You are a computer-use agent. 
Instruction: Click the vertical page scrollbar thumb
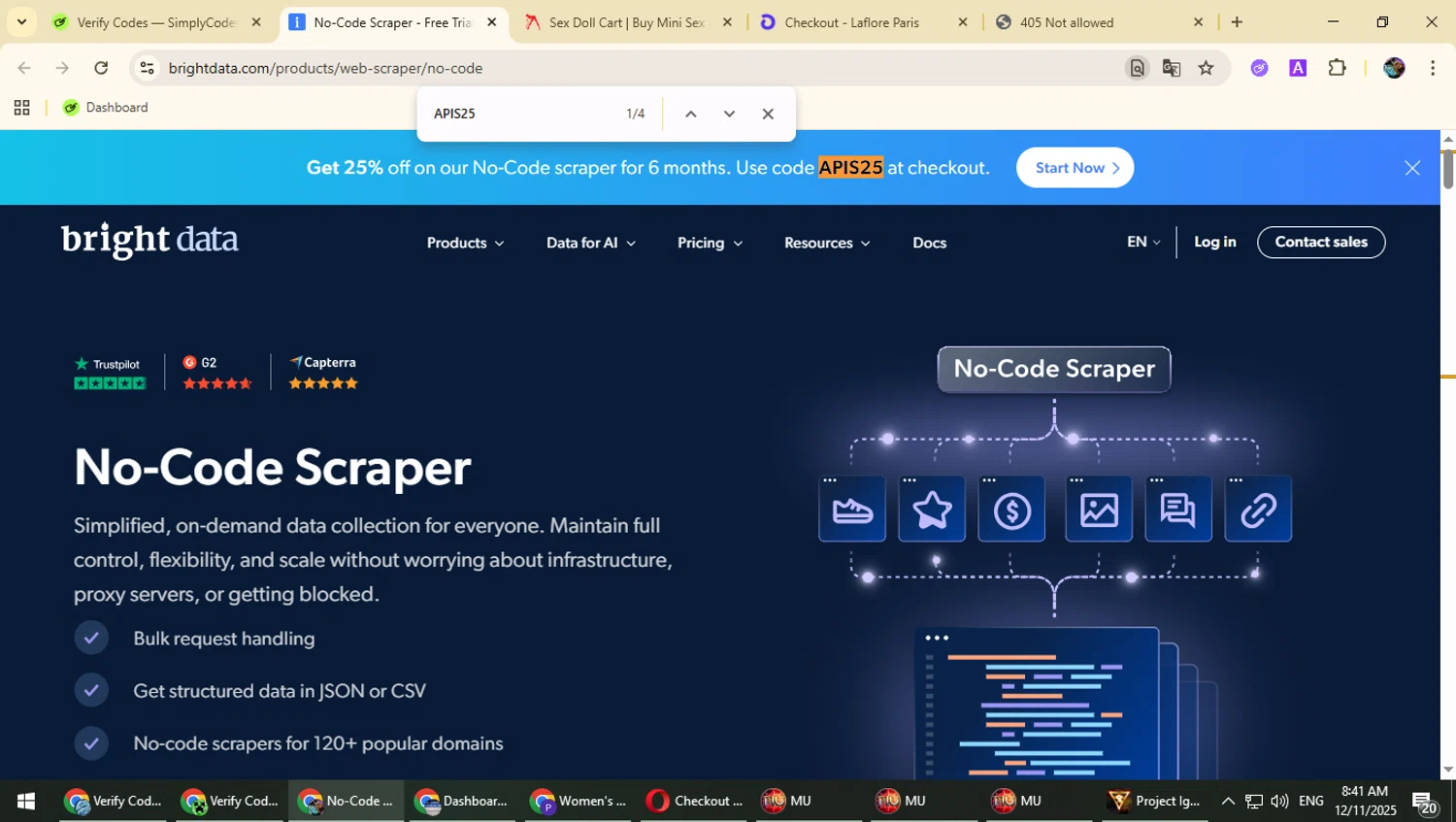1448,170
